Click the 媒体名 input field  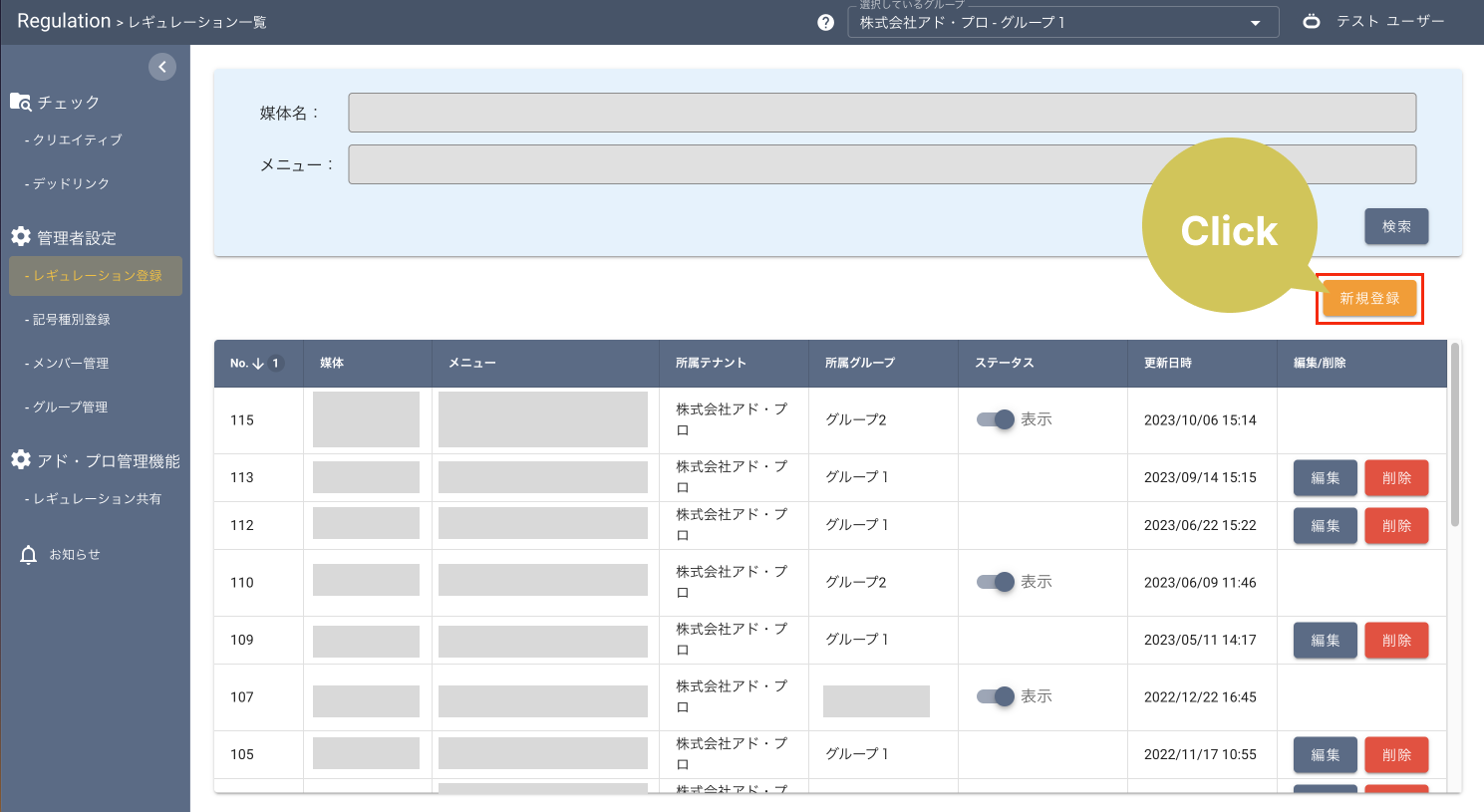pos(881,113)
